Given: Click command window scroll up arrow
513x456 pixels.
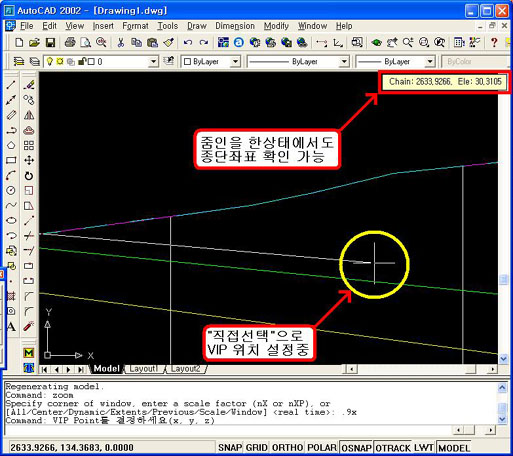Looking at the screenshot, I should click(502, 387).
